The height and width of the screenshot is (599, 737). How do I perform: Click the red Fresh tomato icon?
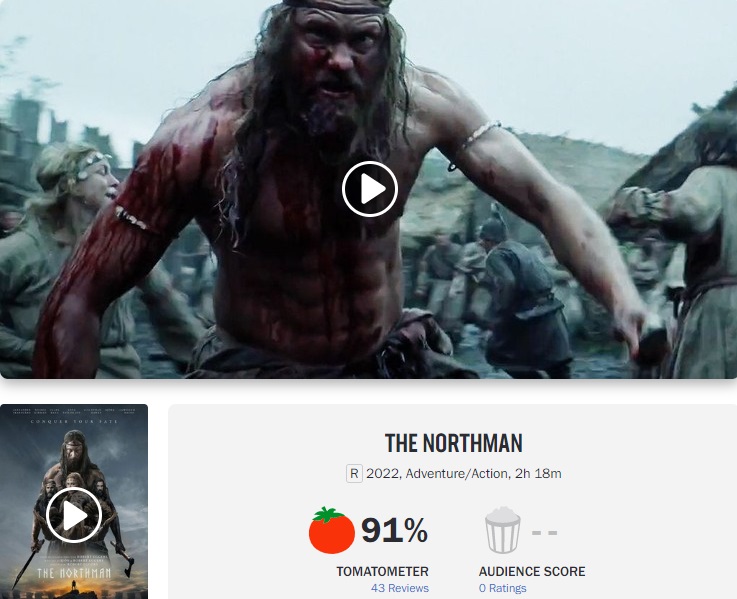[x=331, y=530]
